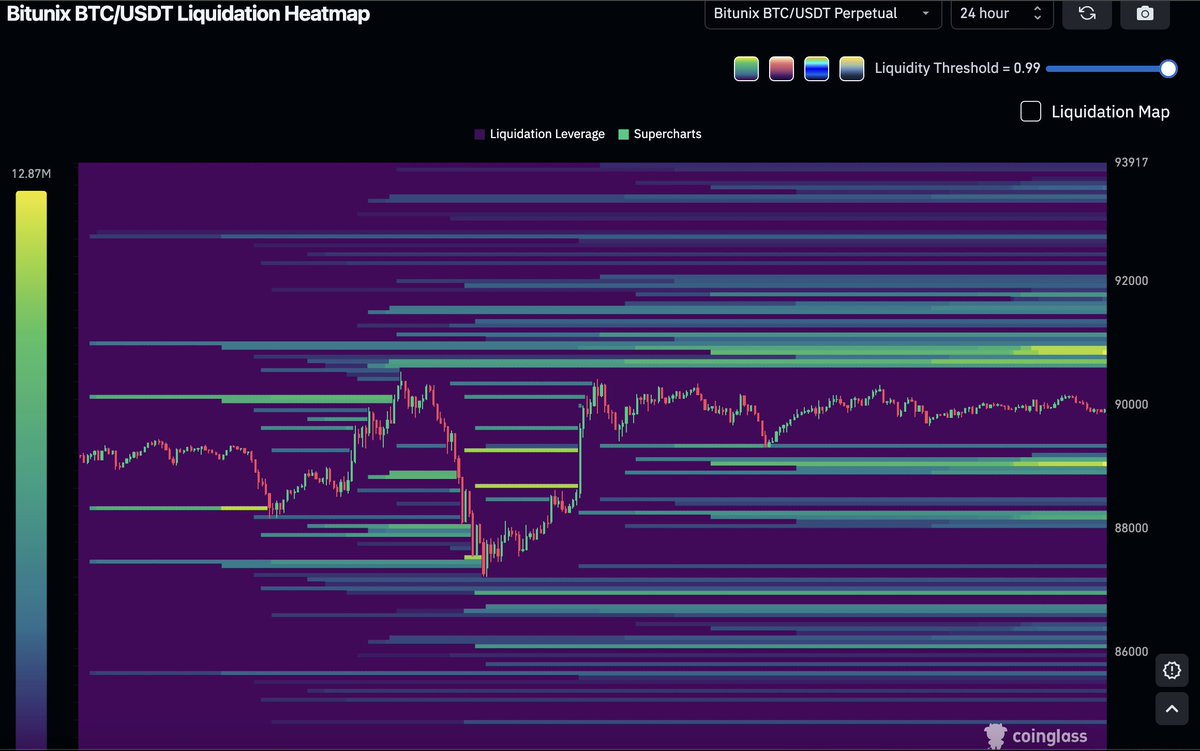Image resolution: width=1200 pixels, height=751 pixels.
Task: Click the 12.87M color scale bar
Action: coord(31,470)
